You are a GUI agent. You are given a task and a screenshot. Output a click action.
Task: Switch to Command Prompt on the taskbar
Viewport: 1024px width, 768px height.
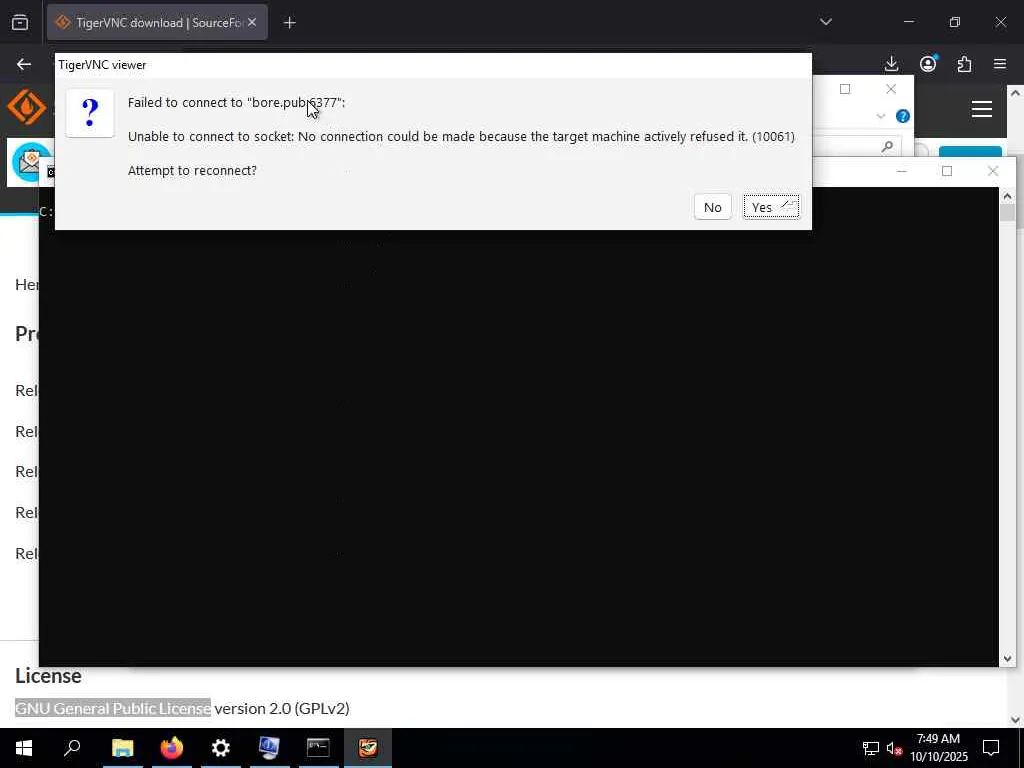pyautogui.click(x=318, y=748)
